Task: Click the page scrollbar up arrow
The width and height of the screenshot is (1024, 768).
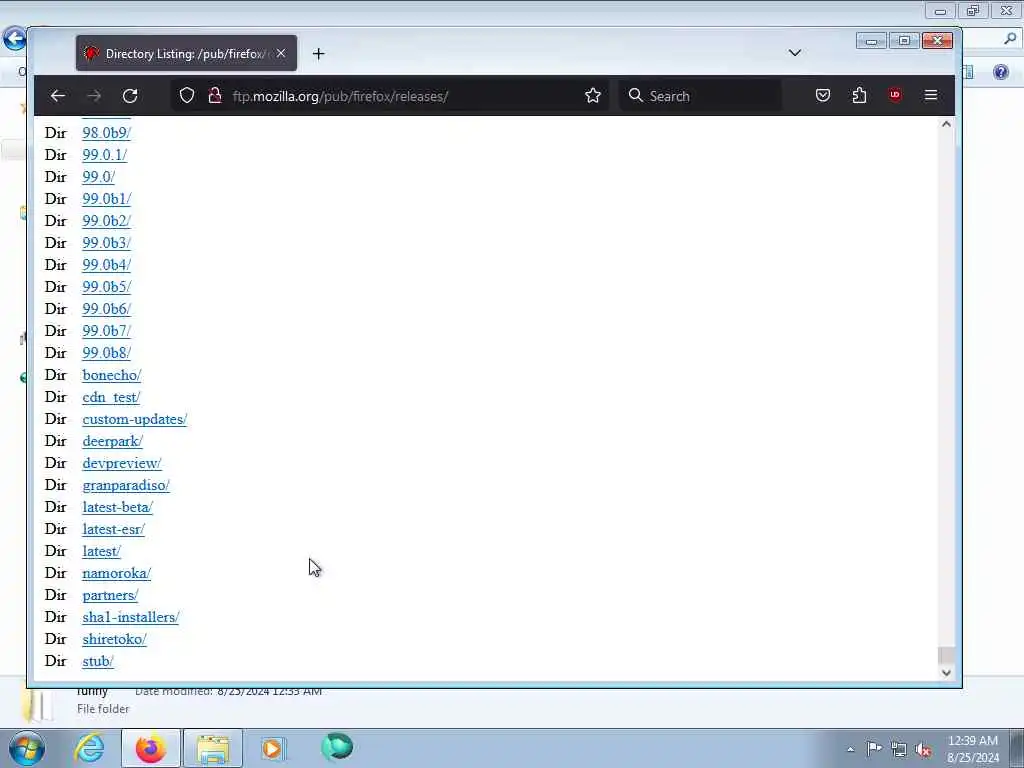Action: pyautogui.click(x=946, y=124)
